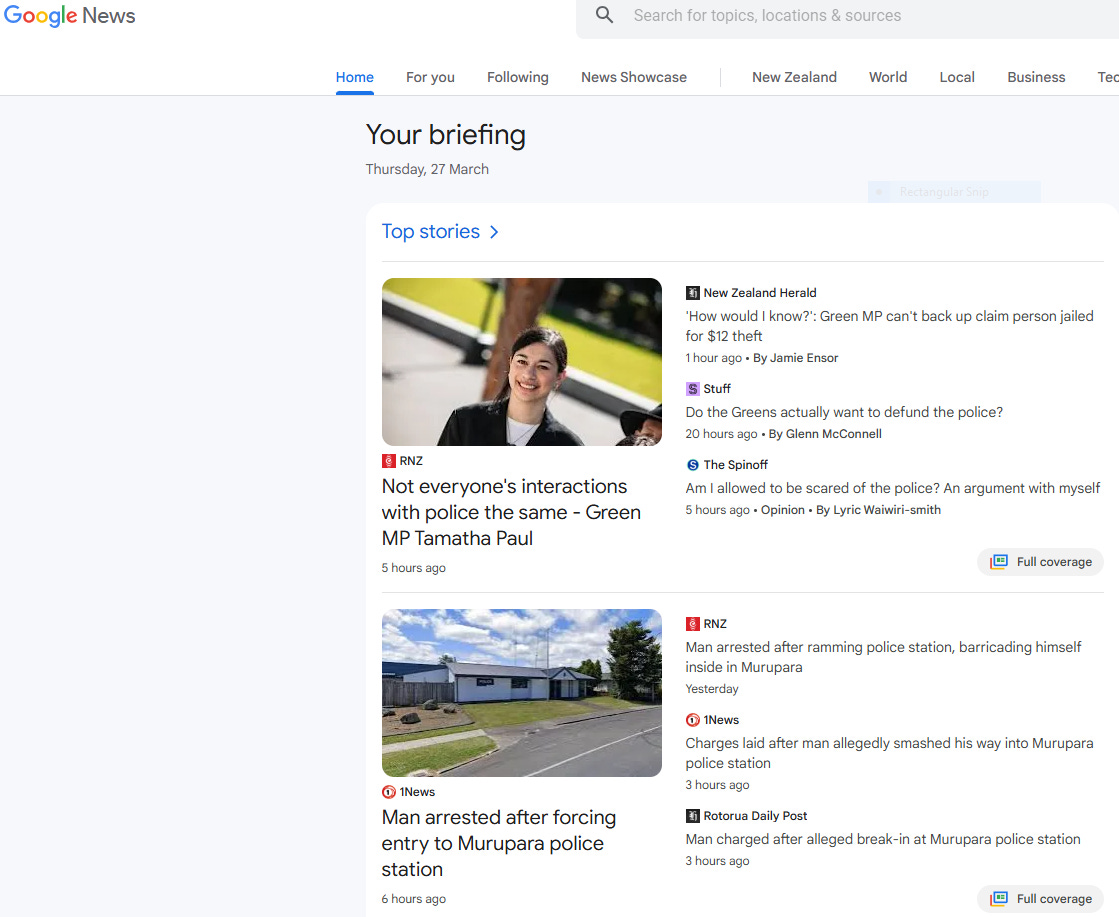The width and height of the screenshot is (1119, 917).
Task: Click '6 hours ago' under Murupara headline
Action: coord(413,899)
